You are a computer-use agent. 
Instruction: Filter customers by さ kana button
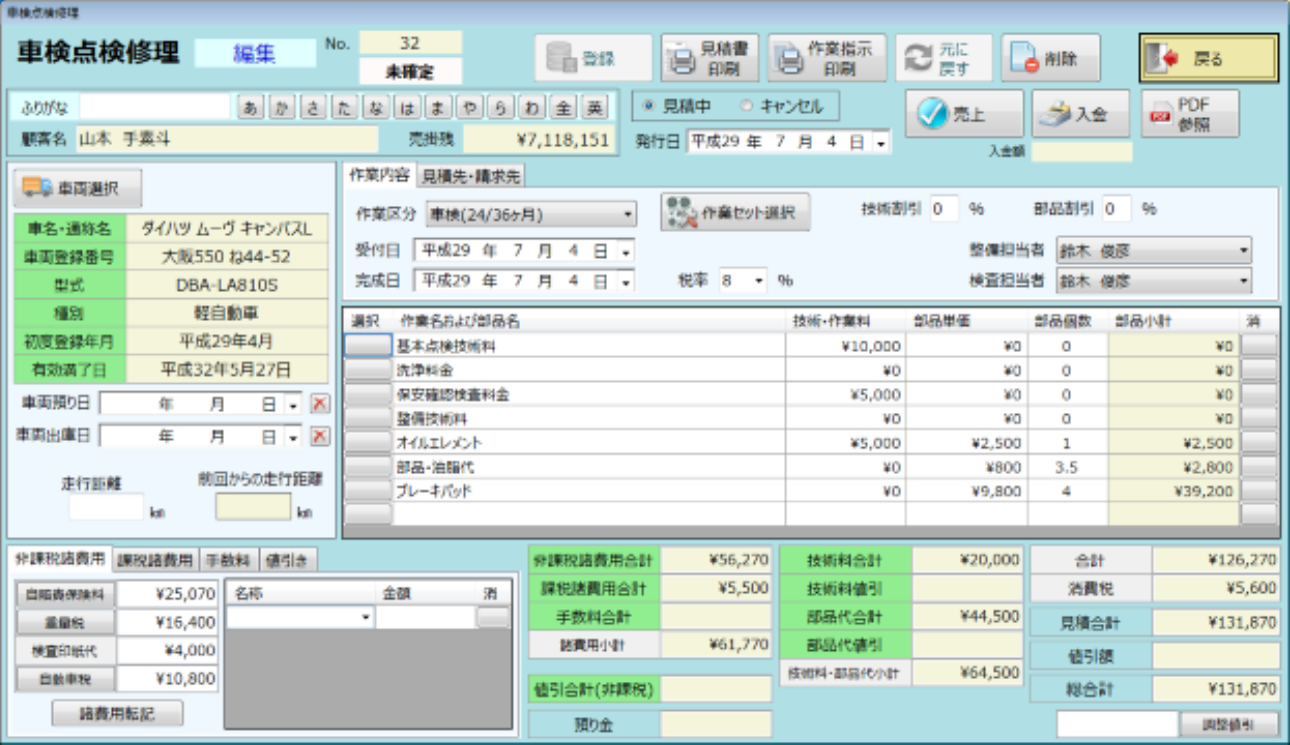coord(312,108)
